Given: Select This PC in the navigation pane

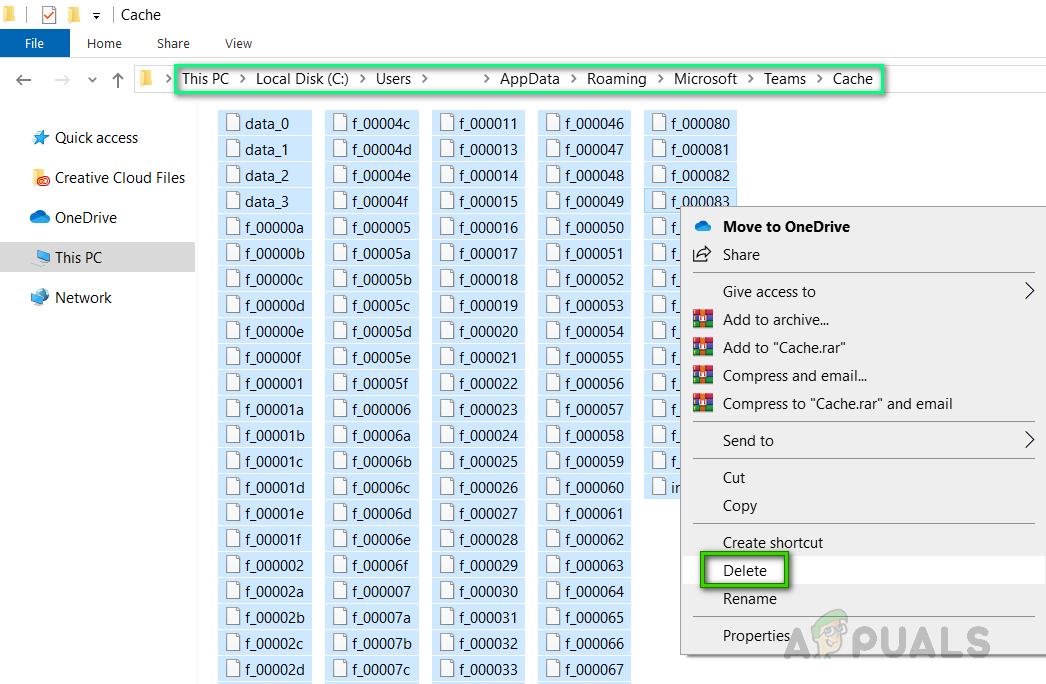Looking at the screenshot, I should pos(78,258).
